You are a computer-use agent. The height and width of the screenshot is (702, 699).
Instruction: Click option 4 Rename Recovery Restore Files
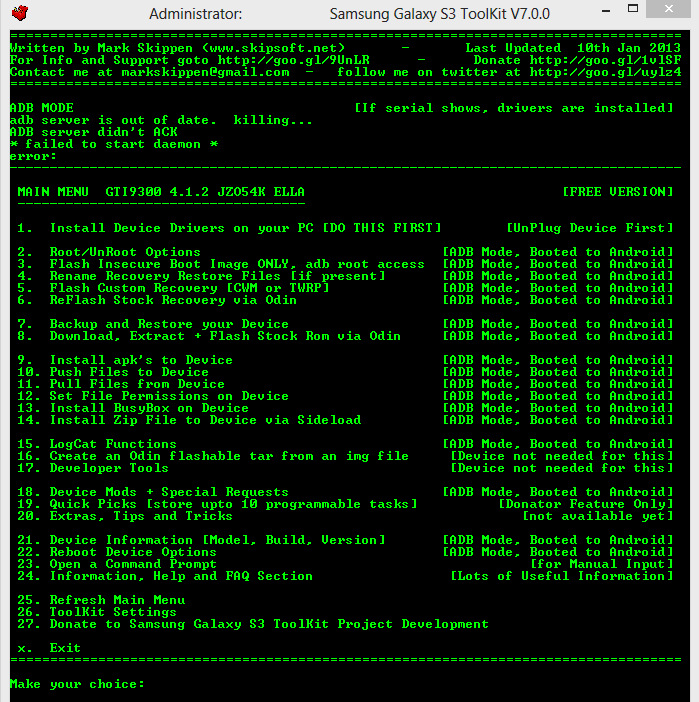point(201,276)
